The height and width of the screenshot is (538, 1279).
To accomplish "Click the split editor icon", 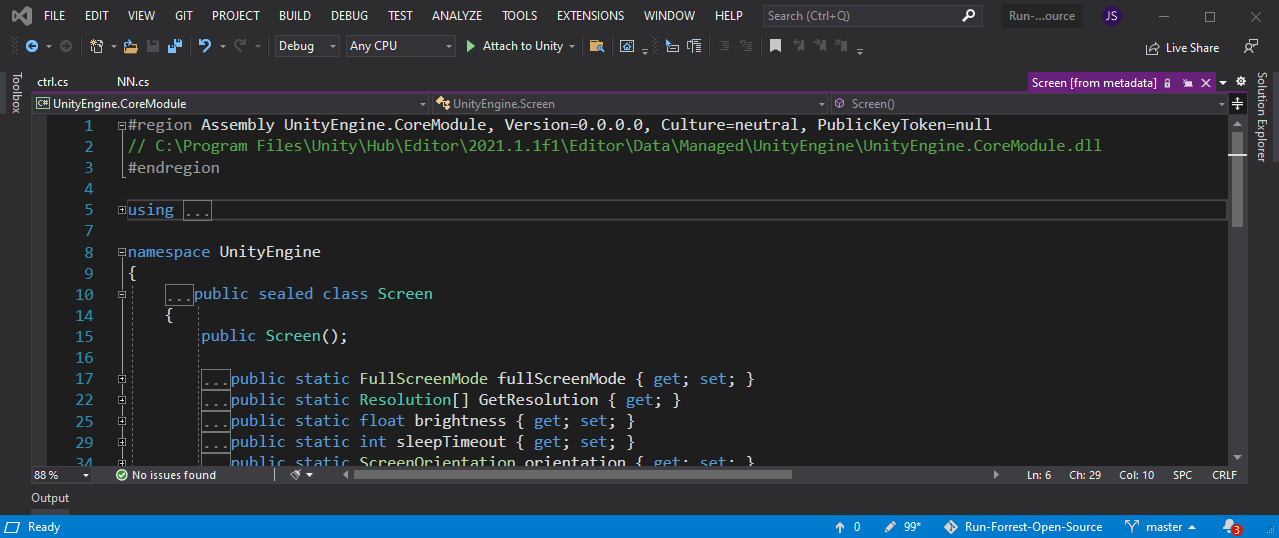I will pyautogui.click(x=1237, y=103).
